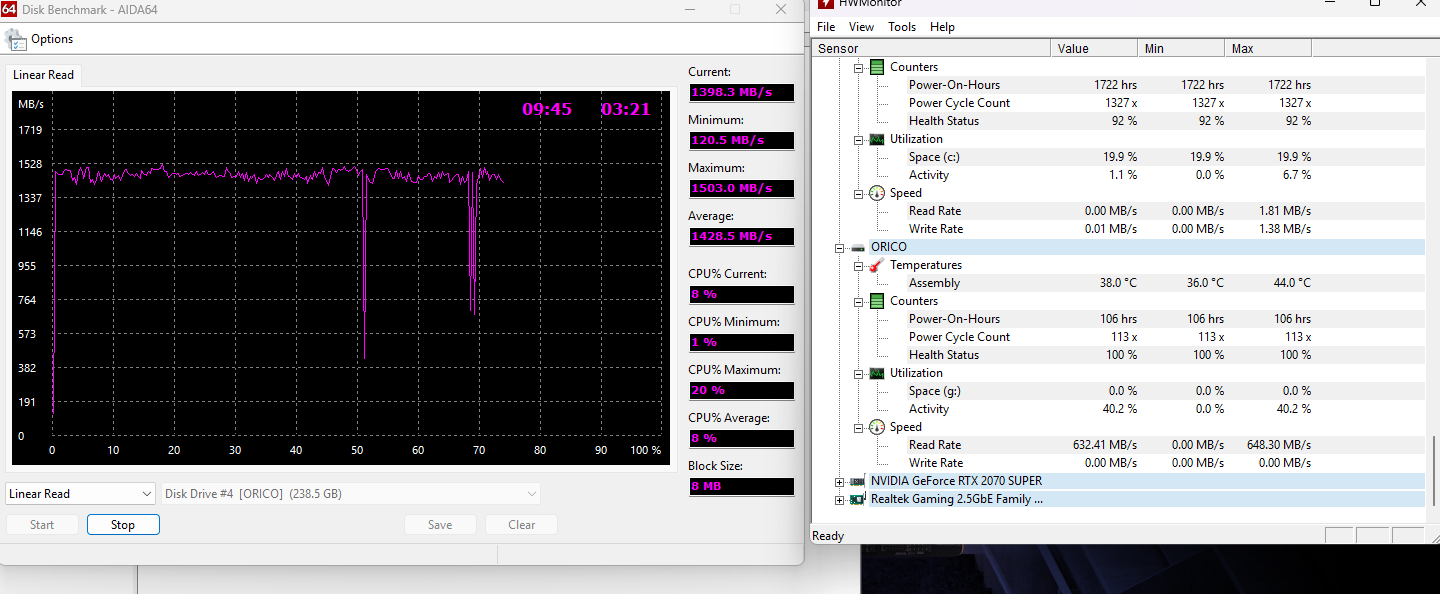Click the Current speed 1398.3 MB/s field
The width and height of the screenshot is (1440, 594).
pos(741,92)
